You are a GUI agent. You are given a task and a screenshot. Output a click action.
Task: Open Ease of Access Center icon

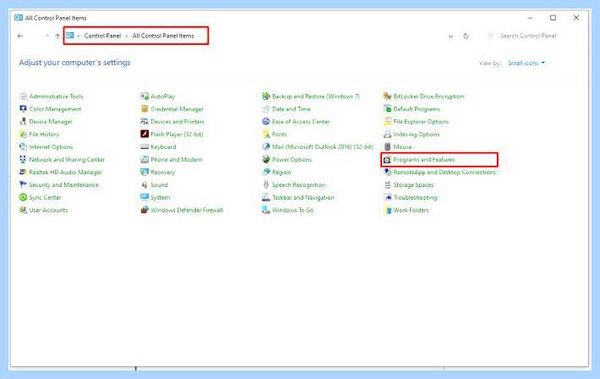click(266, 121)
